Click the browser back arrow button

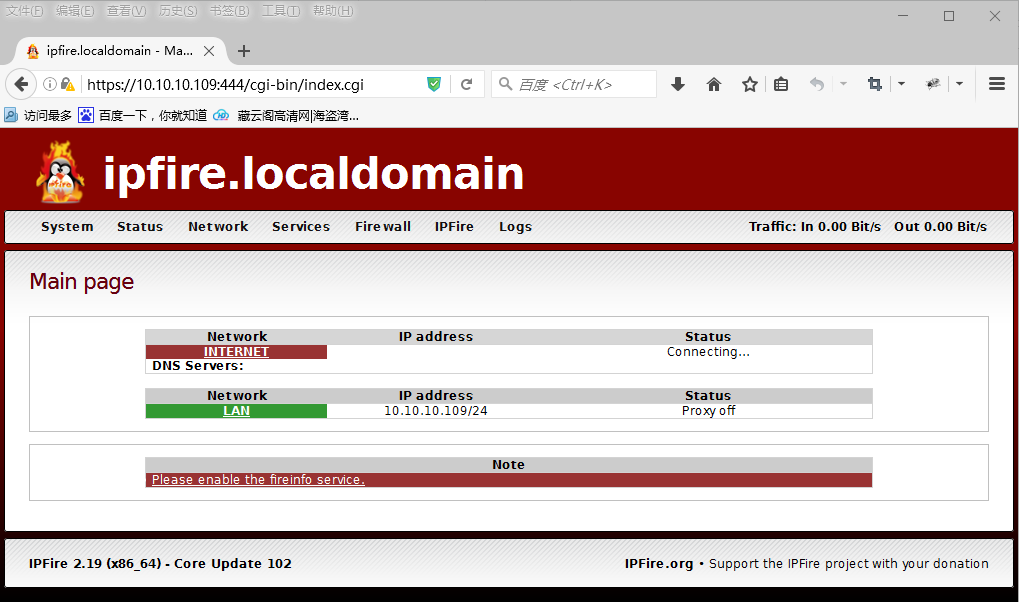pyautogui.click(x=21, y=84)
